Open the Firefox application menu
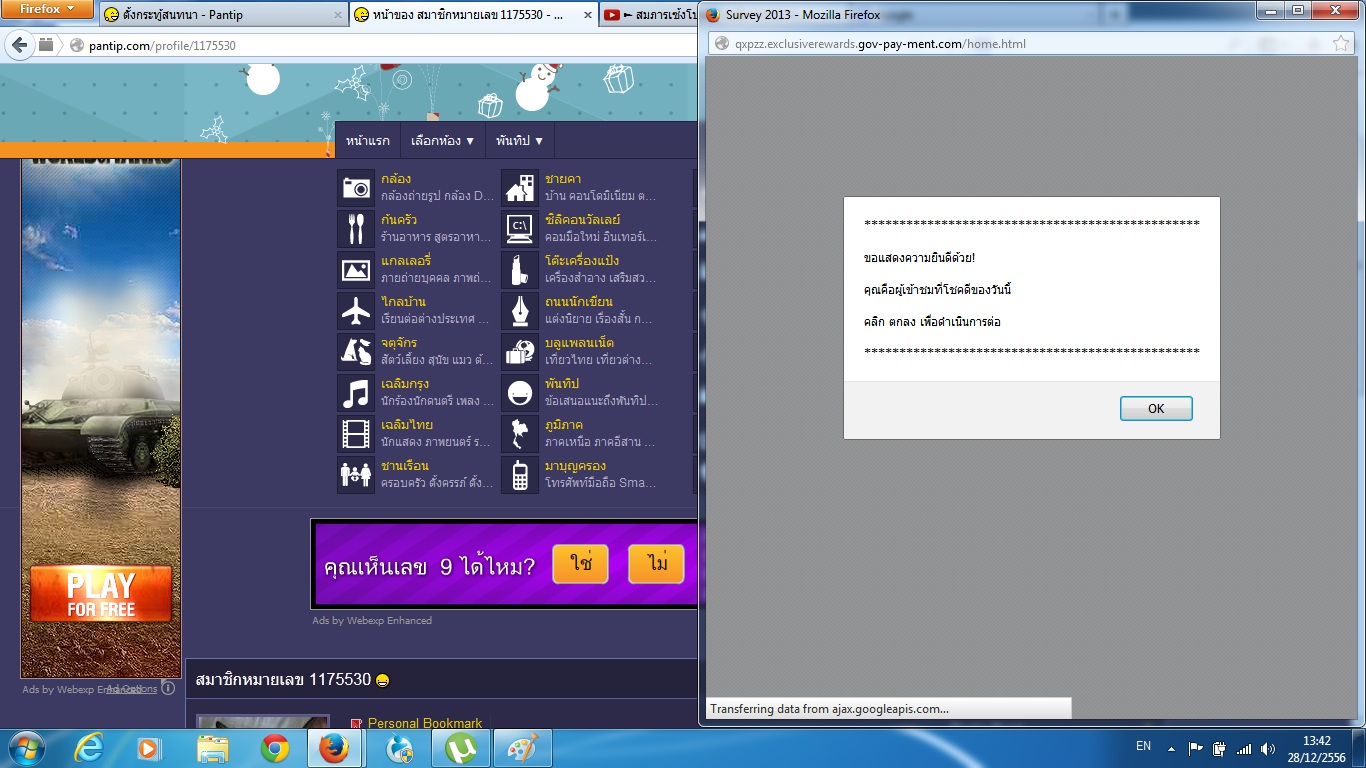 point(47,9)
